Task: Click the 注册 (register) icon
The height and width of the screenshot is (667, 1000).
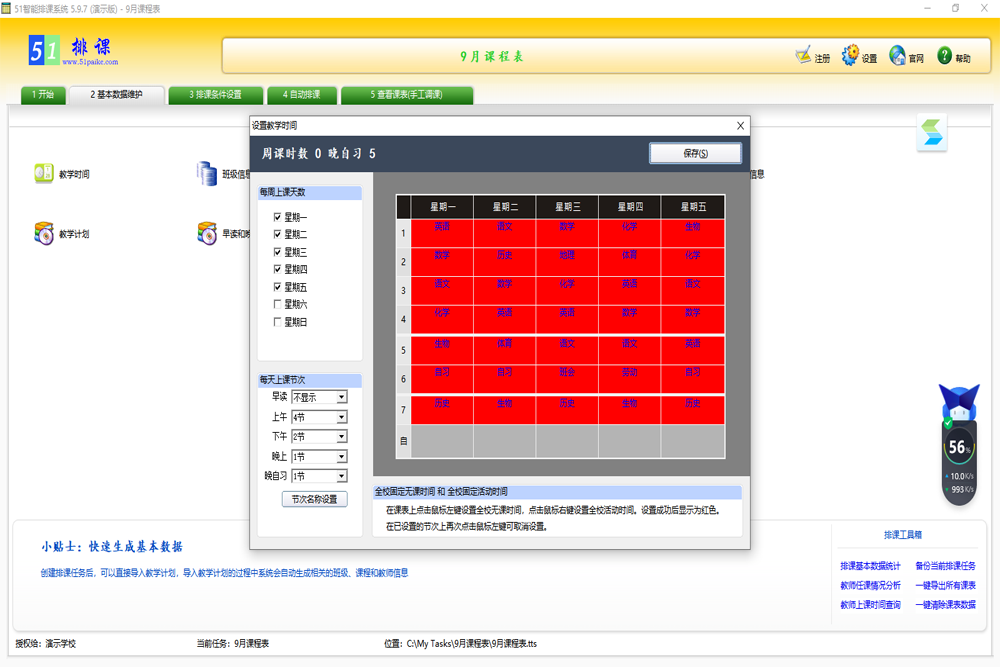Action: click(804, 56)
